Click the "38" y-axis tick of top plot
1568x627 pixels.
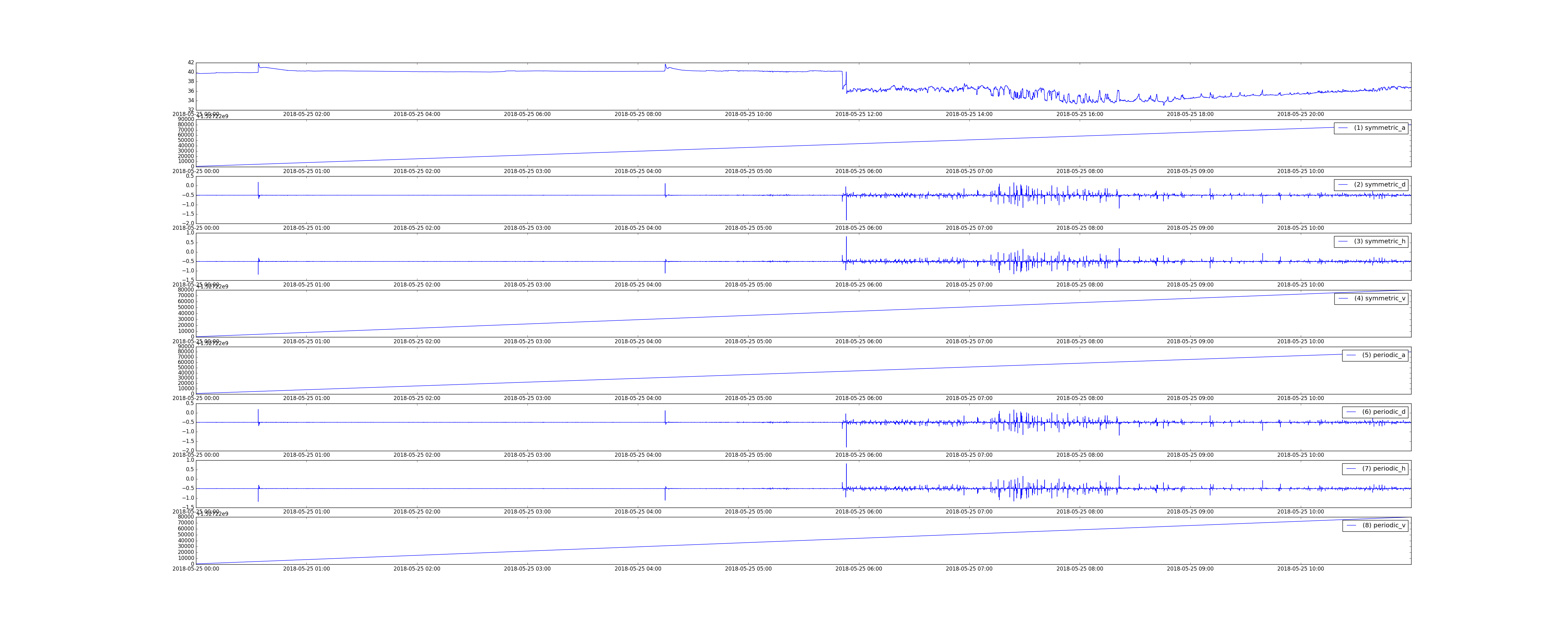pyautogui.click(x=191, y=82)
